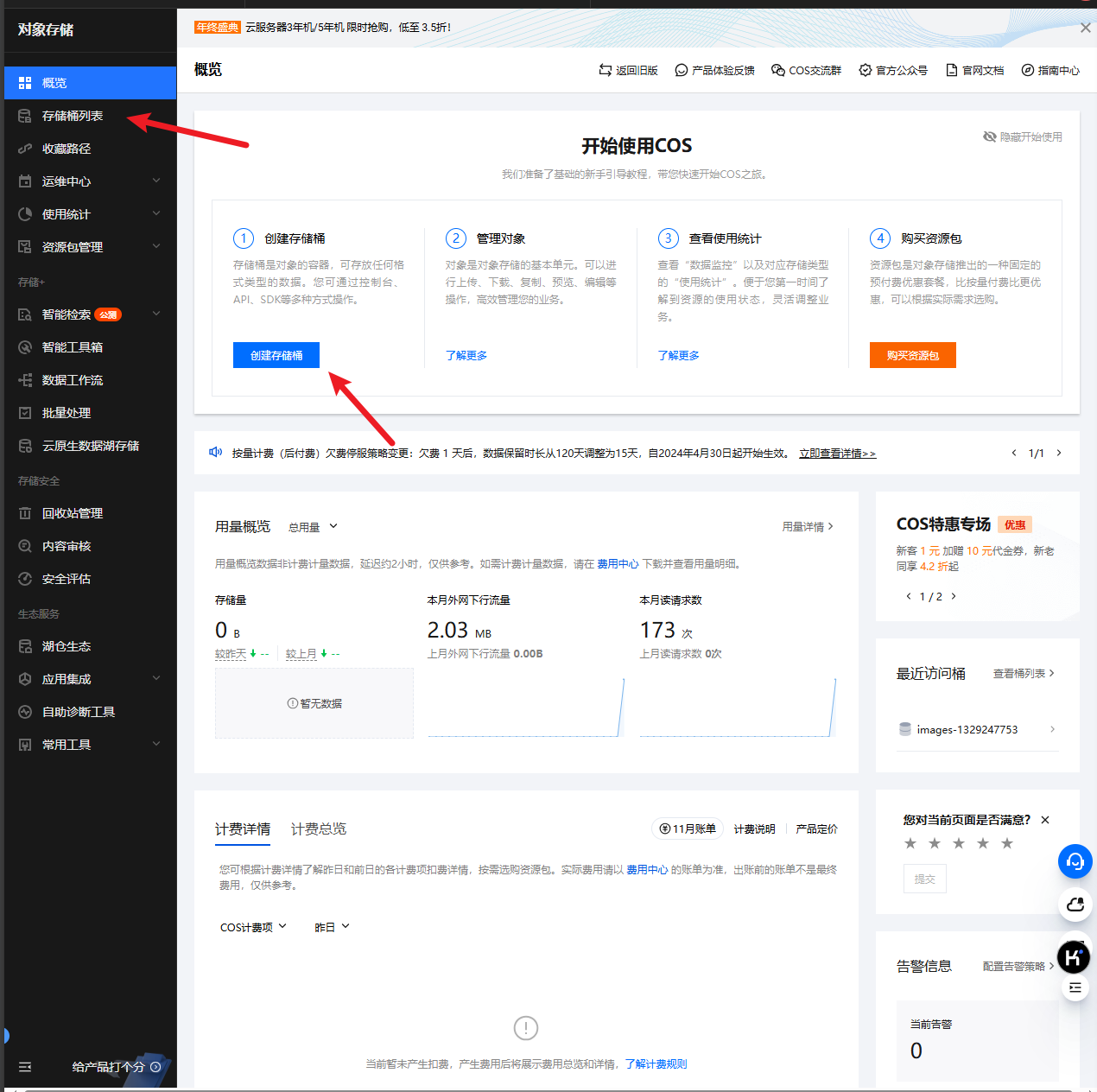Viewport: 1097px width, 1092px height.
Task: Close the promotional top banner
Action: tap(1085, 28)
